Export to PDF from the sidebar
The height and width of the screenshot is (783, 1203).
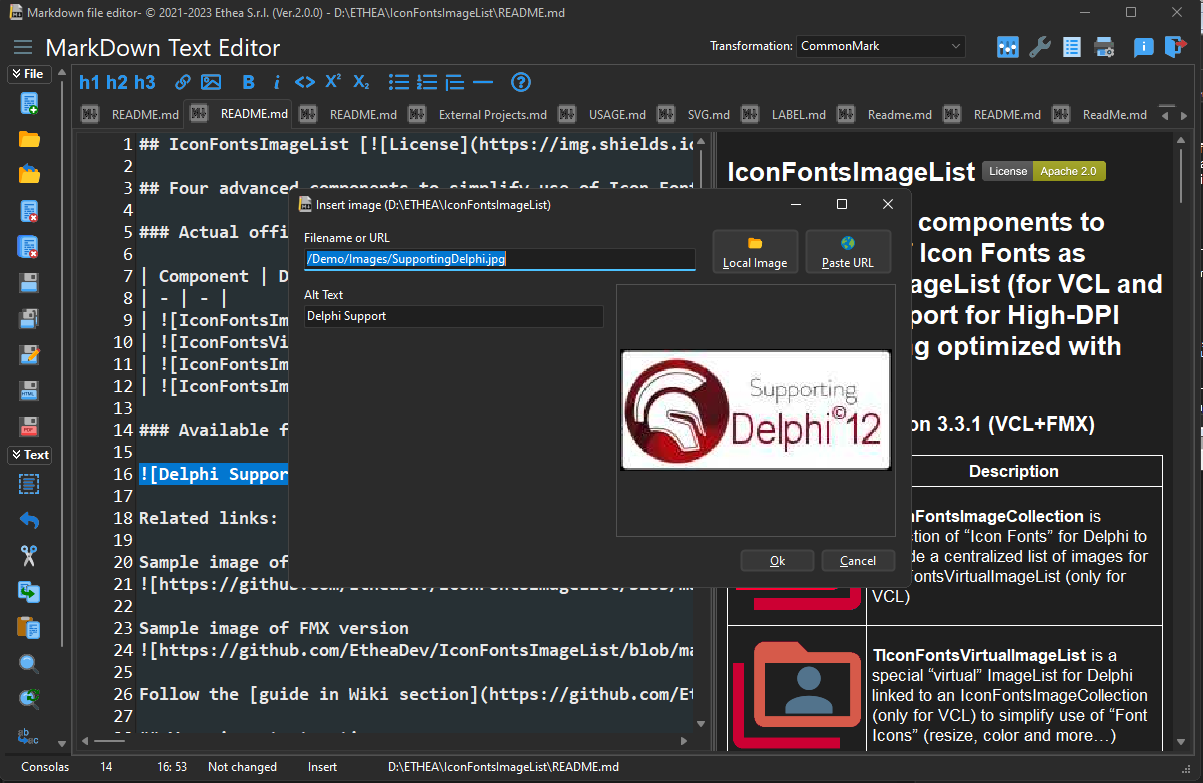[x=29, y=427]
